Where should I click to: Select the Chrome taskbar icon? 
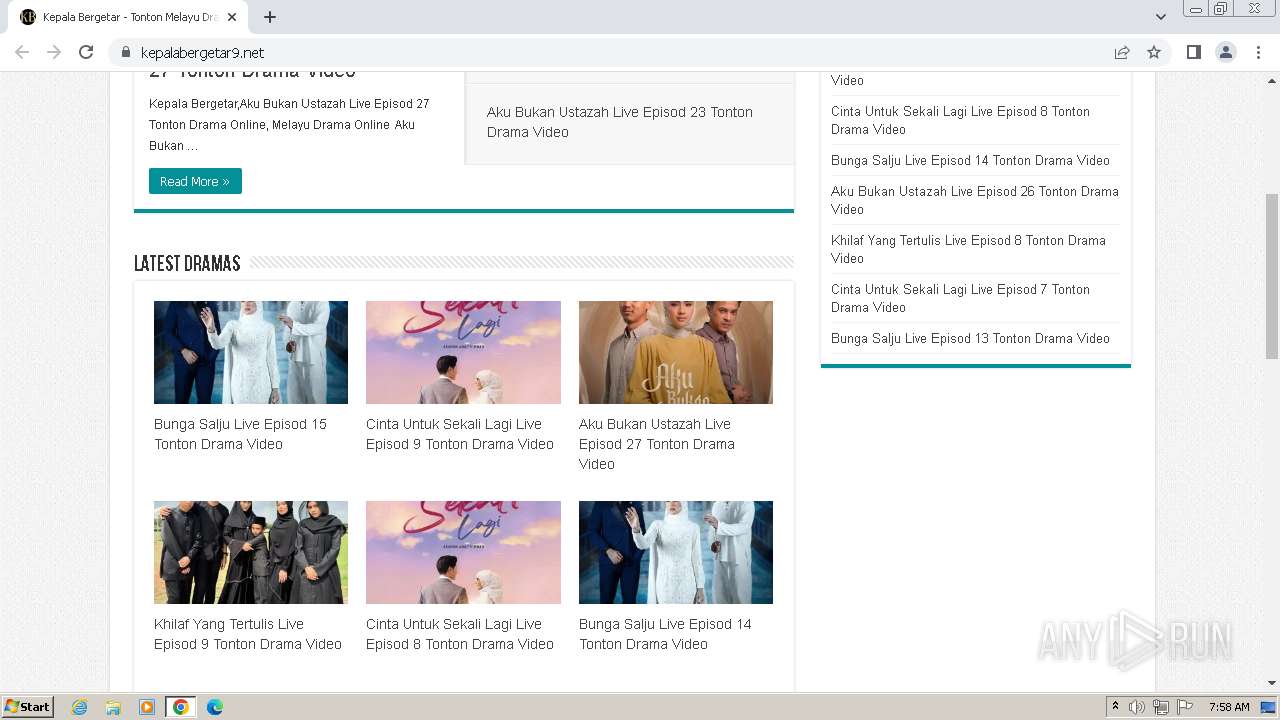pos(181,707)
